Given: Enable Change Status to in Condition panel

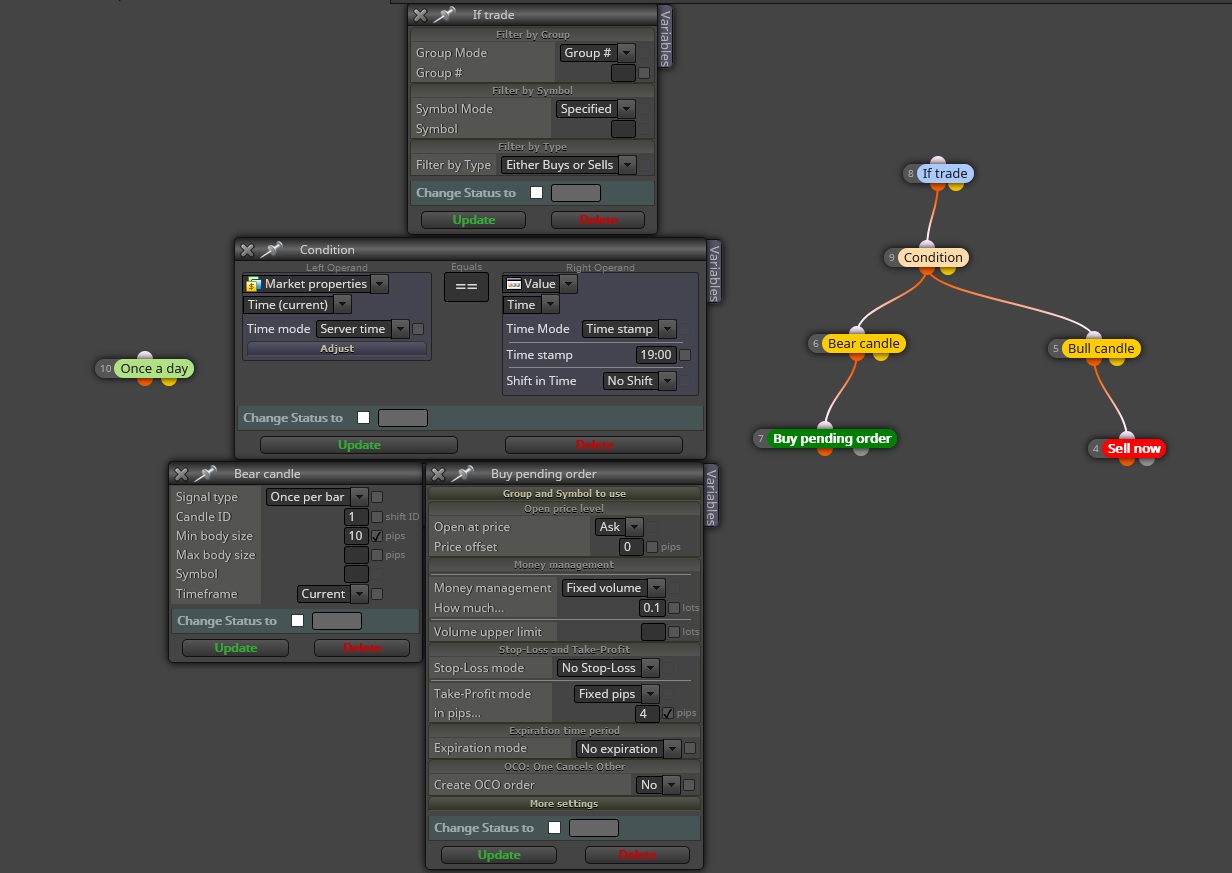Looking at the screenshot, I should 364,418.
